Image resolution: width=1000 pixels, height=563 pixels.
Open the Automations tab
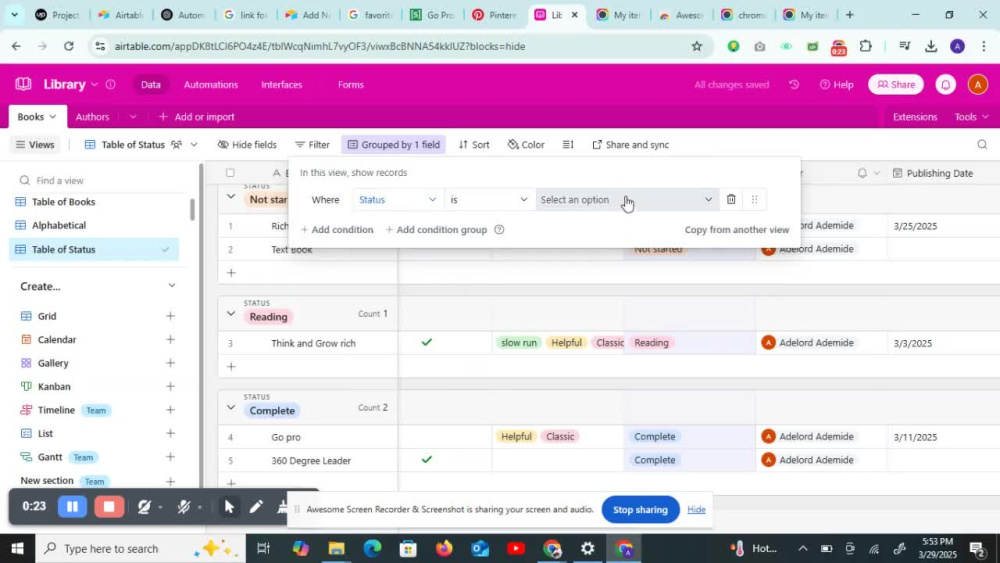pos(211,84)
